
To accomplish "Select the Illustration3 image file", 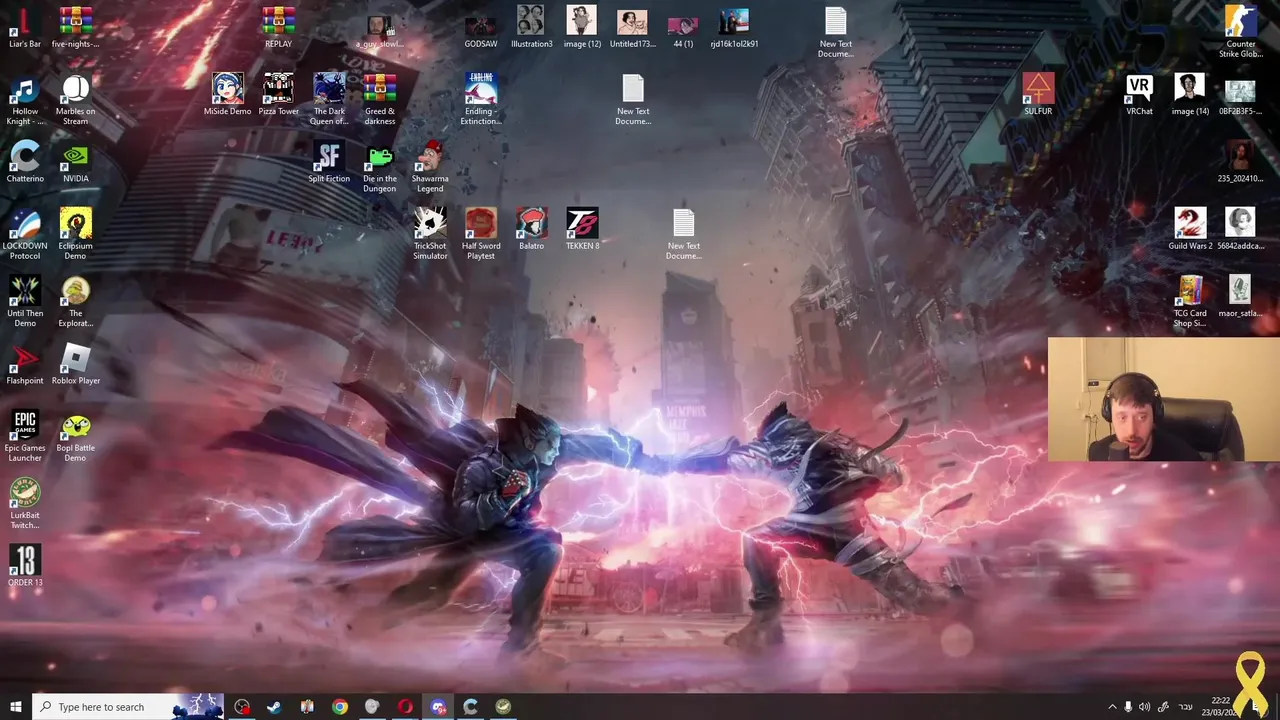I will click(x=531, y=27).
